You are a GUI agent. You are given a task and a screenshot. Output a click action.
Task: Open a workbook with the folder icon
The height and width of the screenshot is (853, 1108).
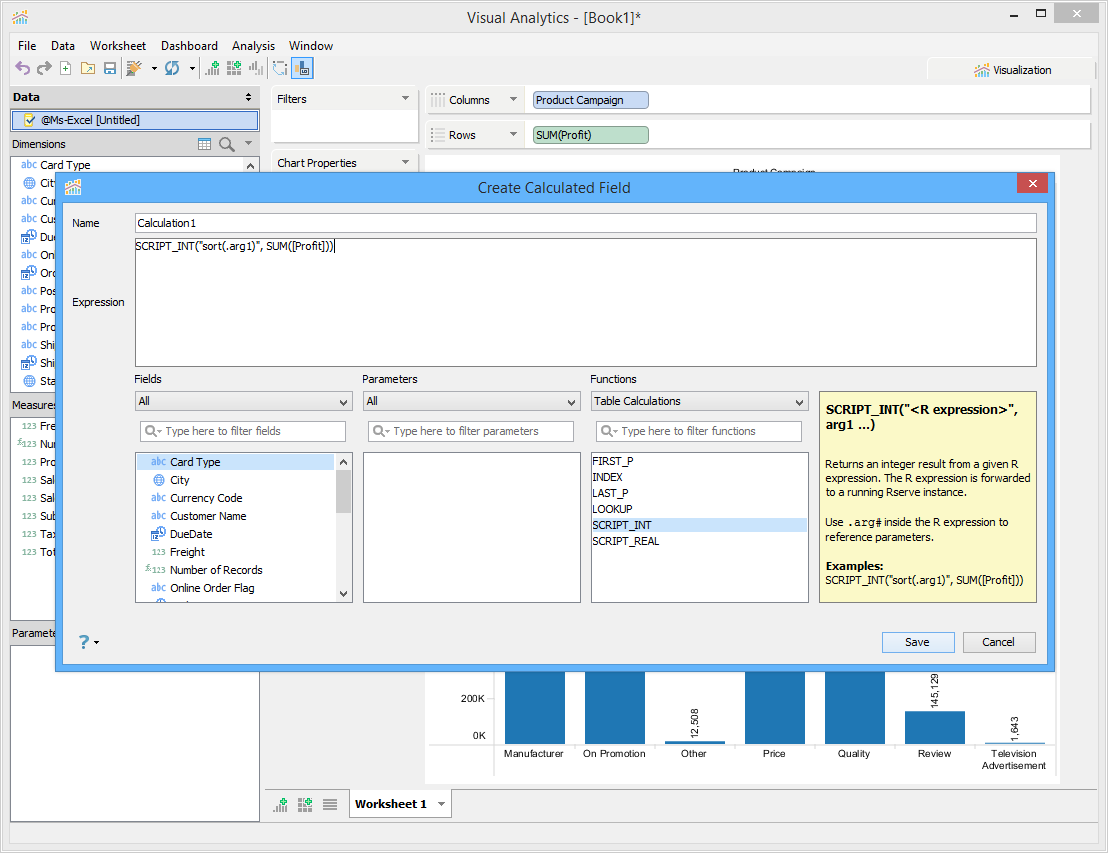[88, 68]
